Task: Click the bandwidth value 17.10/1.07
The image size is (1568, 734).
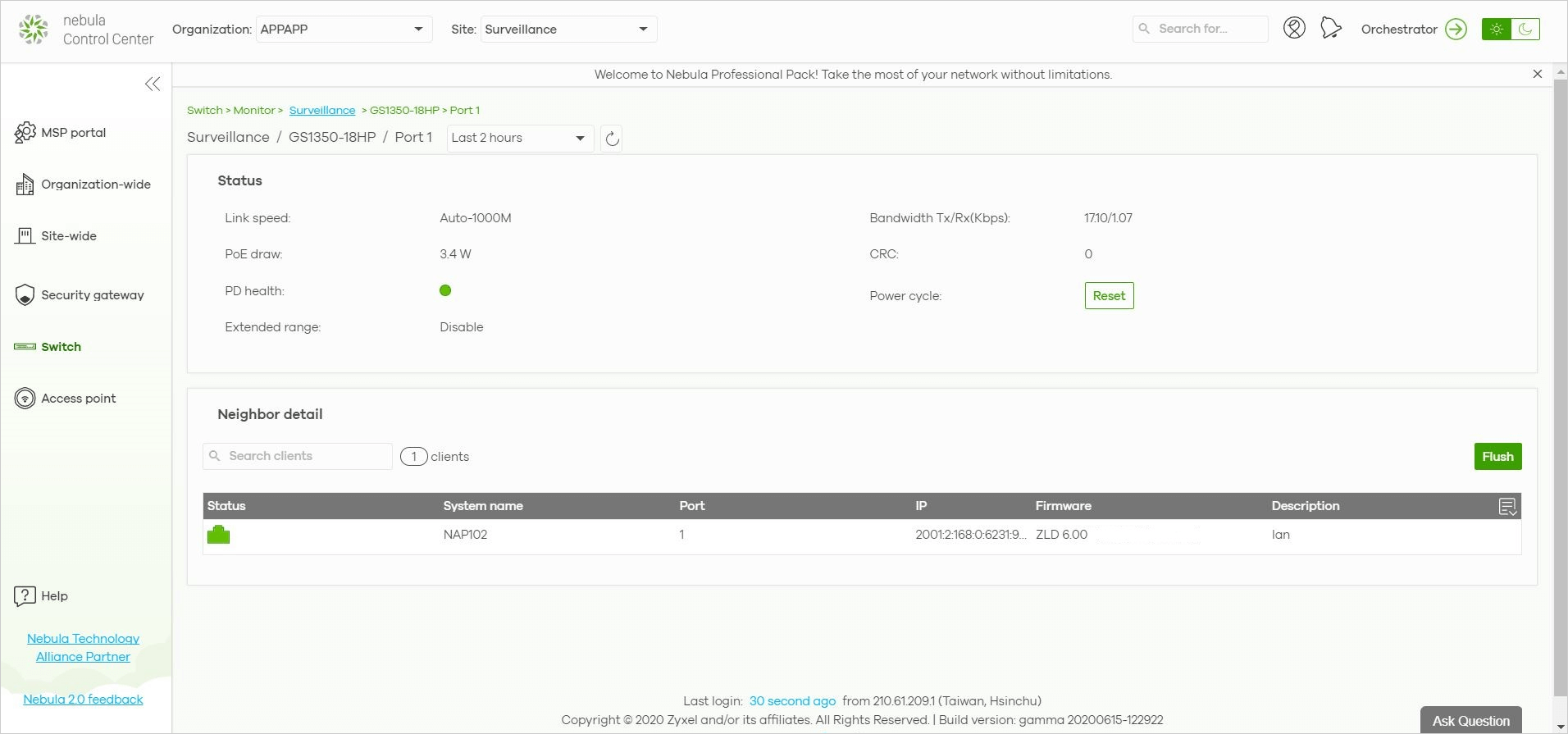Action: pos(1108,218)
